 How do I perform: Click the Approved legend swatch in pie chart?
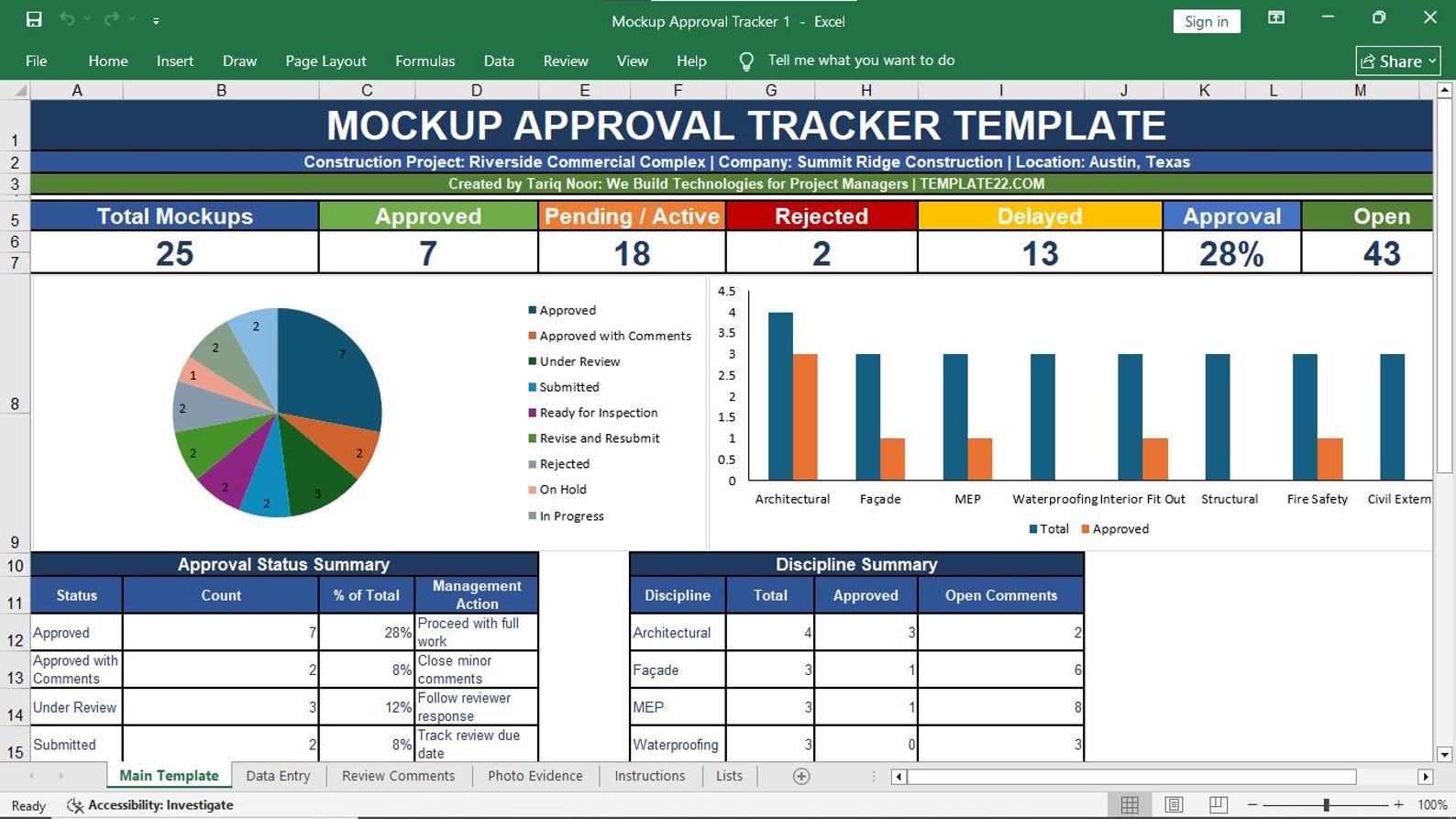tap(532, 310)
